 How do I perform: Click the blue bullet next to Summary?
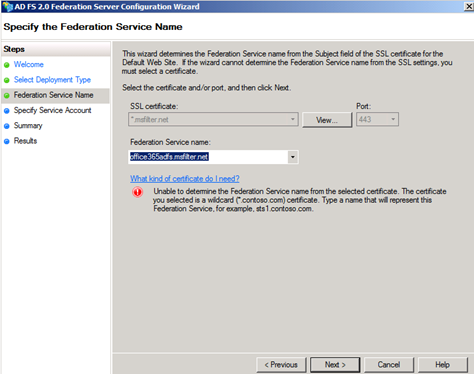tap(7, 126)
